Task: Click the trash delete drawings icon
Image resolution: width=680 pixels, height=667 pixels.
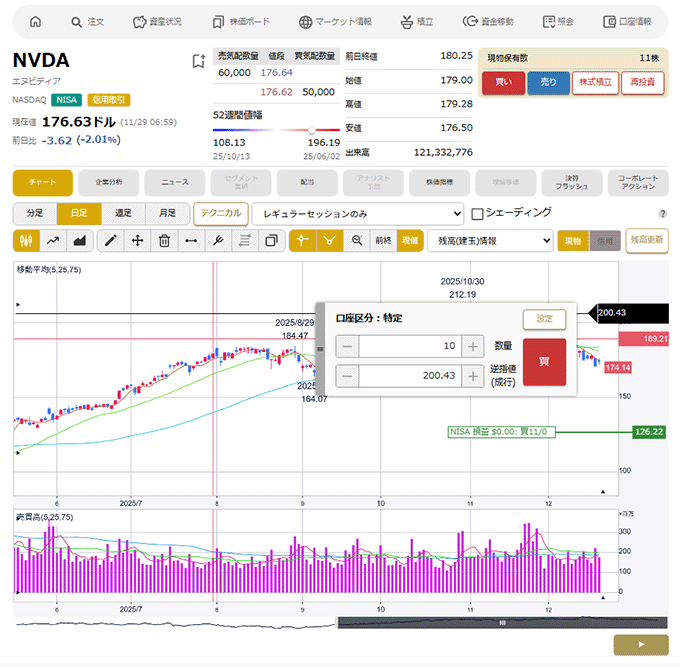Action: (x=164, y=240)
